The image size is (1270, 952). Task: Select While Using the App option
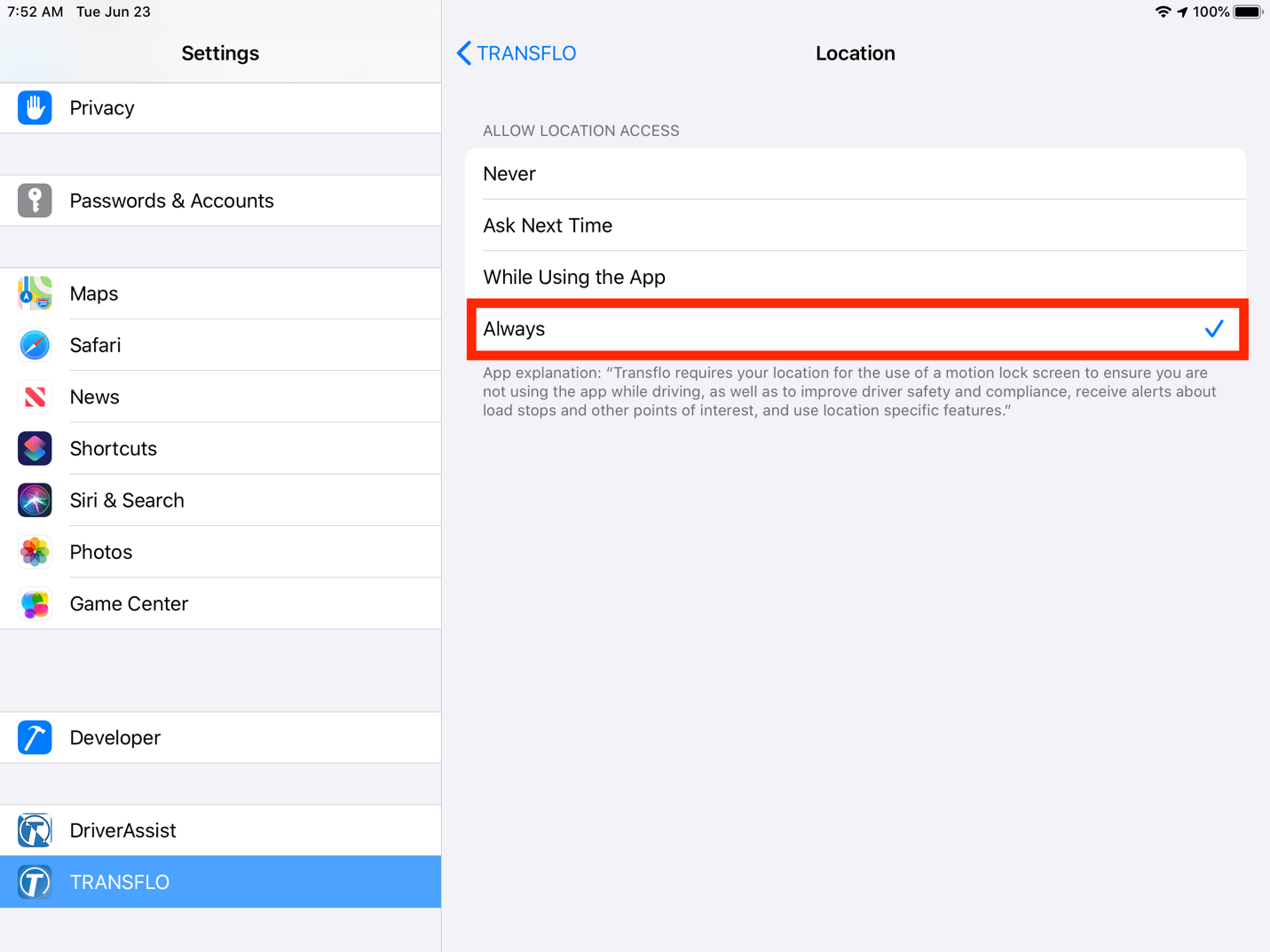coord(855,277)
